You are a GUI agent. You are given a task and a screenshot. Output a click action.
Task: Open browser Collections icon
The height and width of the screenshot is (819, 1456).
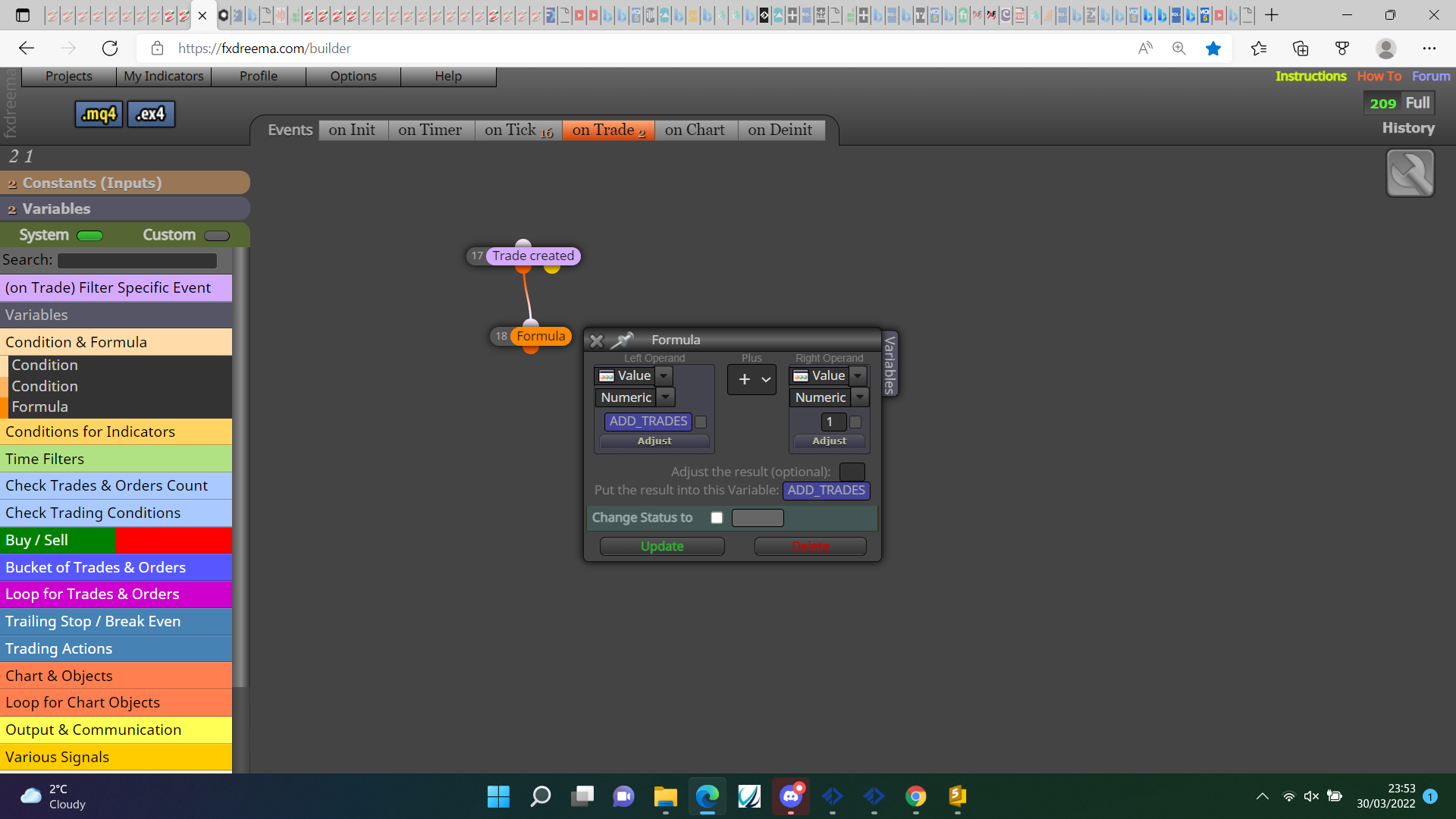[1301, 49]
